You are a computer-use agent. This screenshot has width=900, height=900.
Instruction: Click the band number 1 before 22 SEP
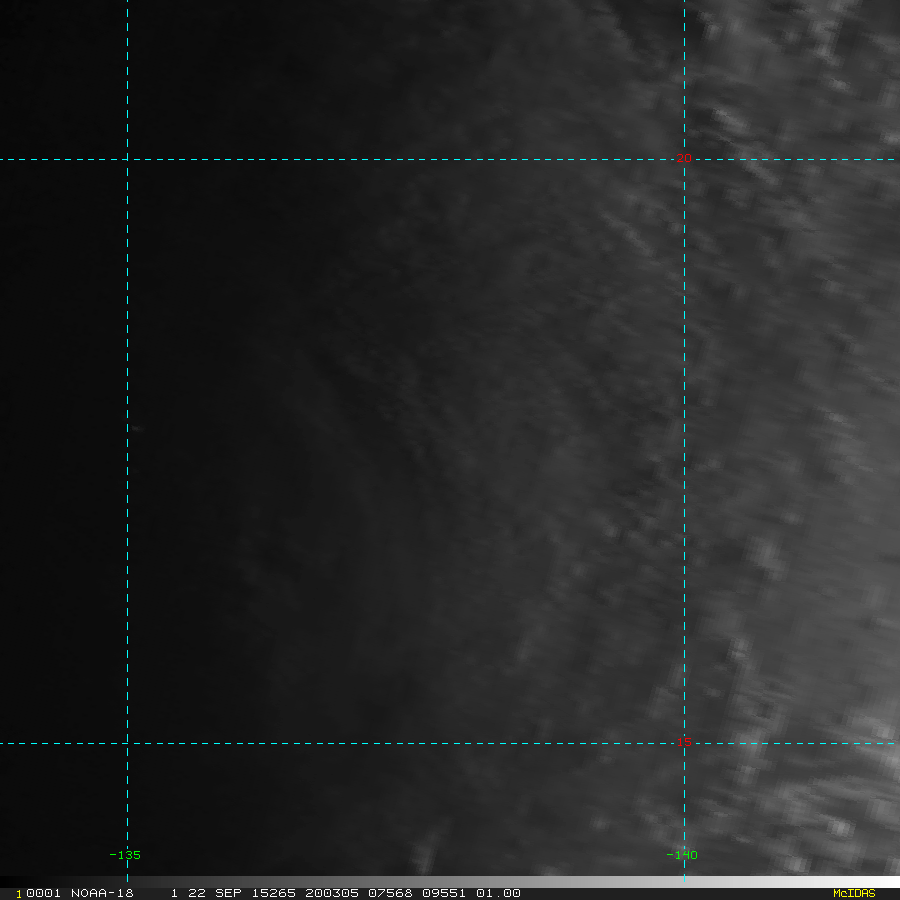(x=174, y=893)
